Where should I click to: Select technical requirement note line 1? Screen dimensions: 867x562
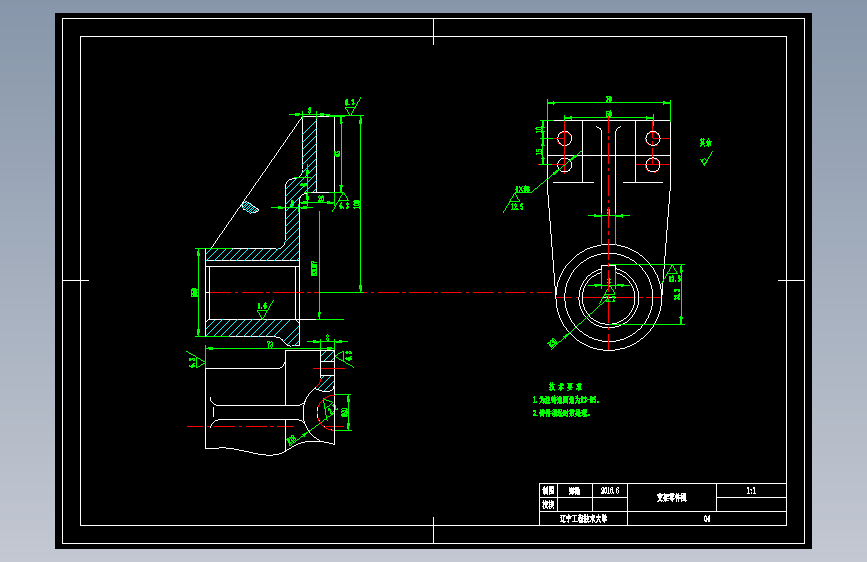coord(566,399)
